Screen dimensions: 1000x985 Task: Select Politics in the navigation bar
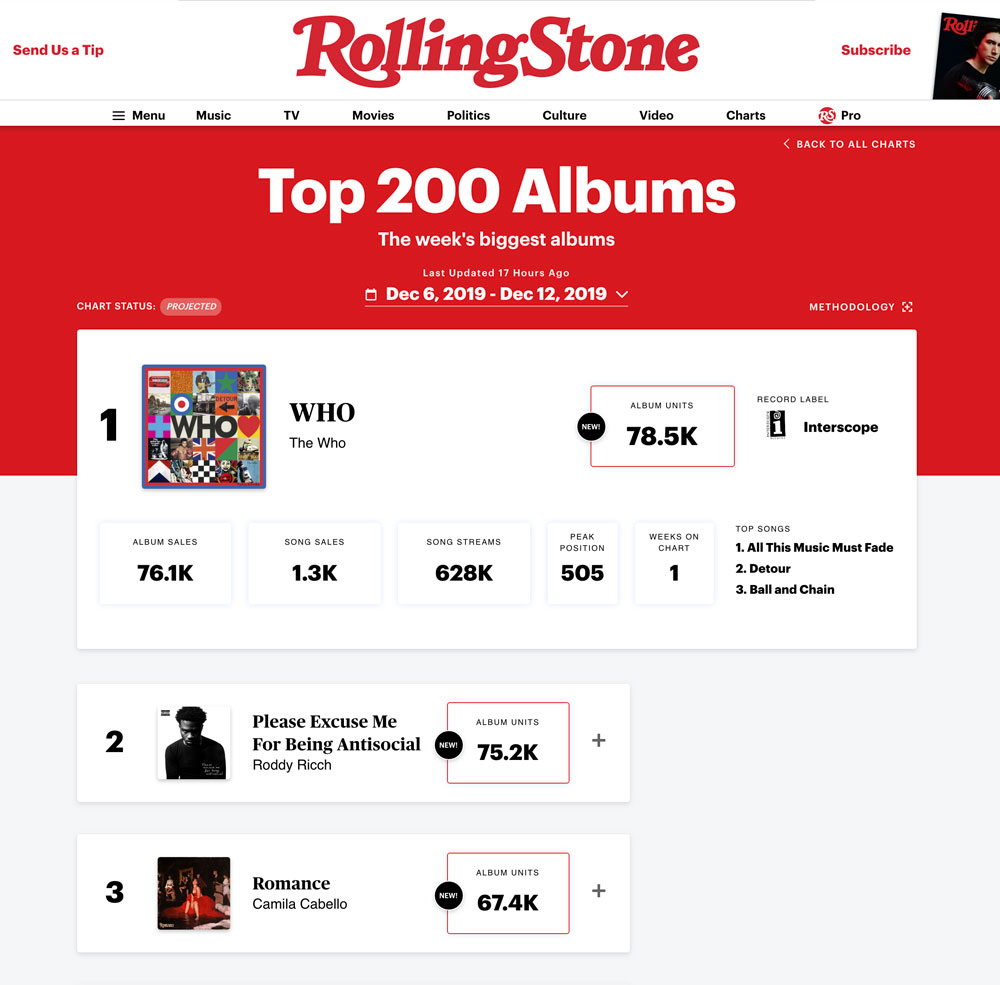point(468,116)
